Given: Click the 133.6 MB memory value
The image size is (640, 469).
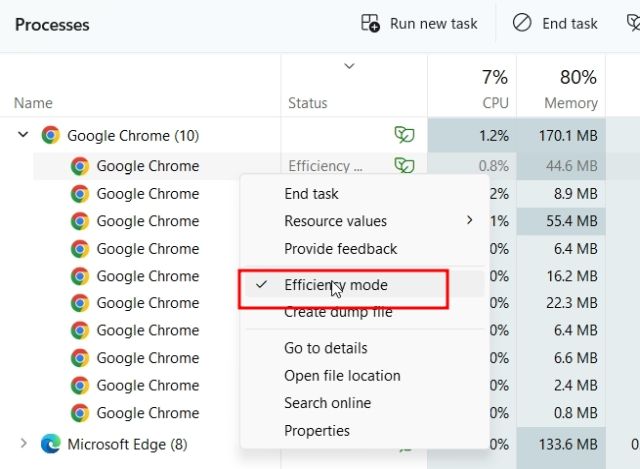Looking at the screenshot, I should [x=568, y=445].
